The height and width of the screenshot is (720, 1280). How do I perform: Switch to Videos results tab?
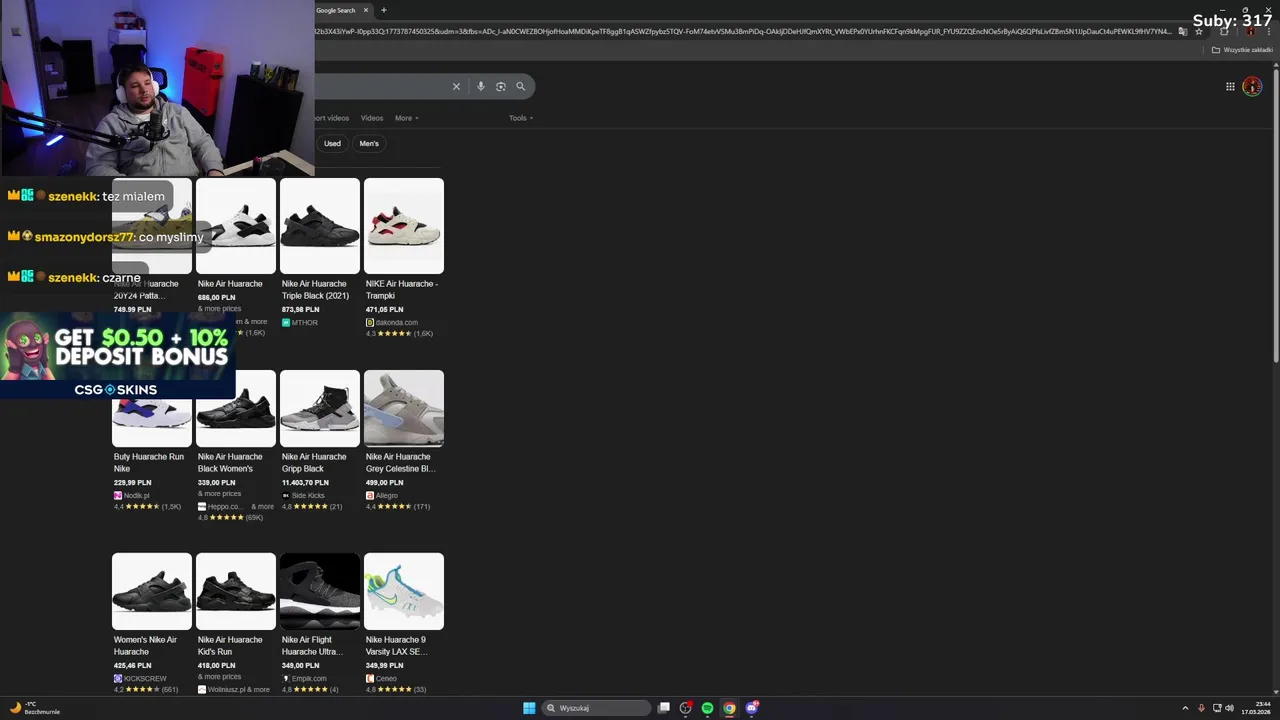372,118
